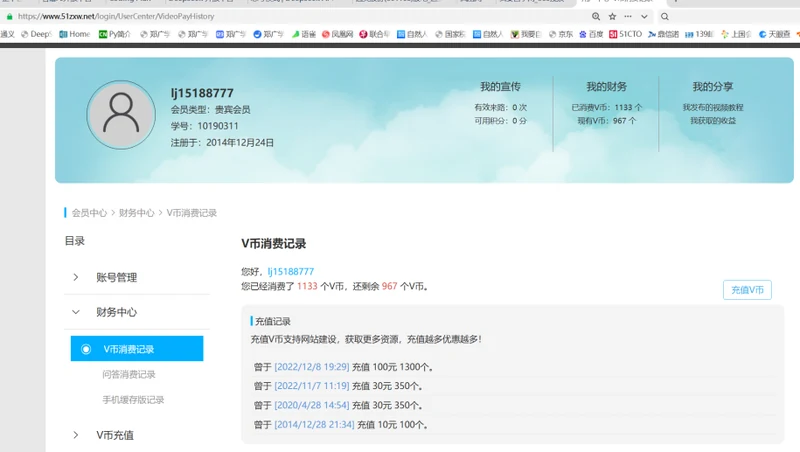This screenshot has height=452, width=800.
Task: Click the 充值记录 section heading
Action: [272, 321]
